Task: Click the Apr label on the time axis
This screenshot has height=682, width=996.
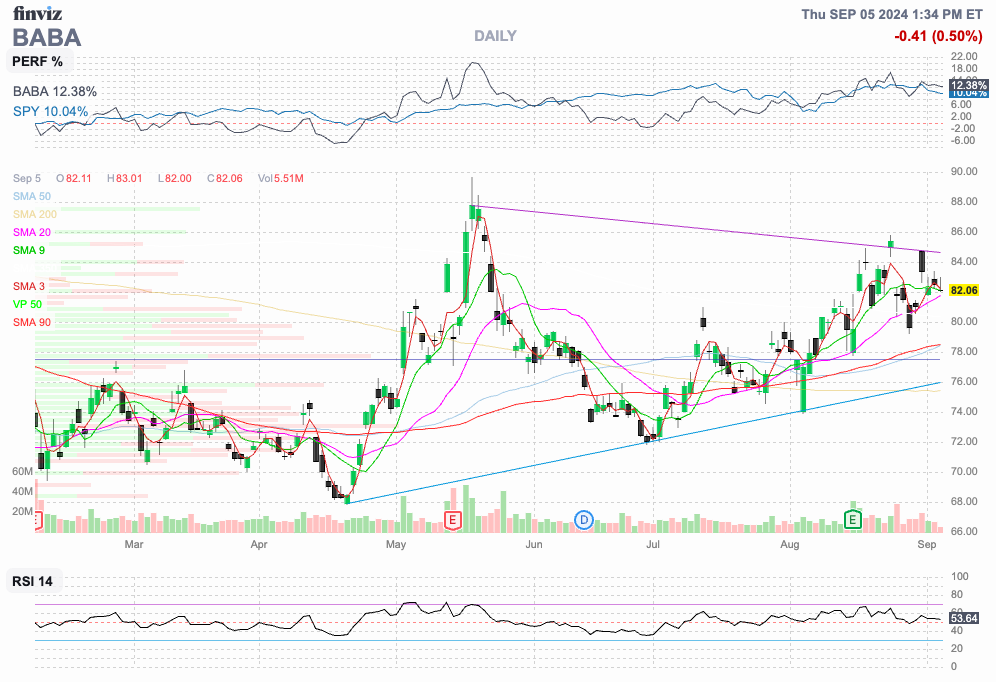Action: (259, 544)
